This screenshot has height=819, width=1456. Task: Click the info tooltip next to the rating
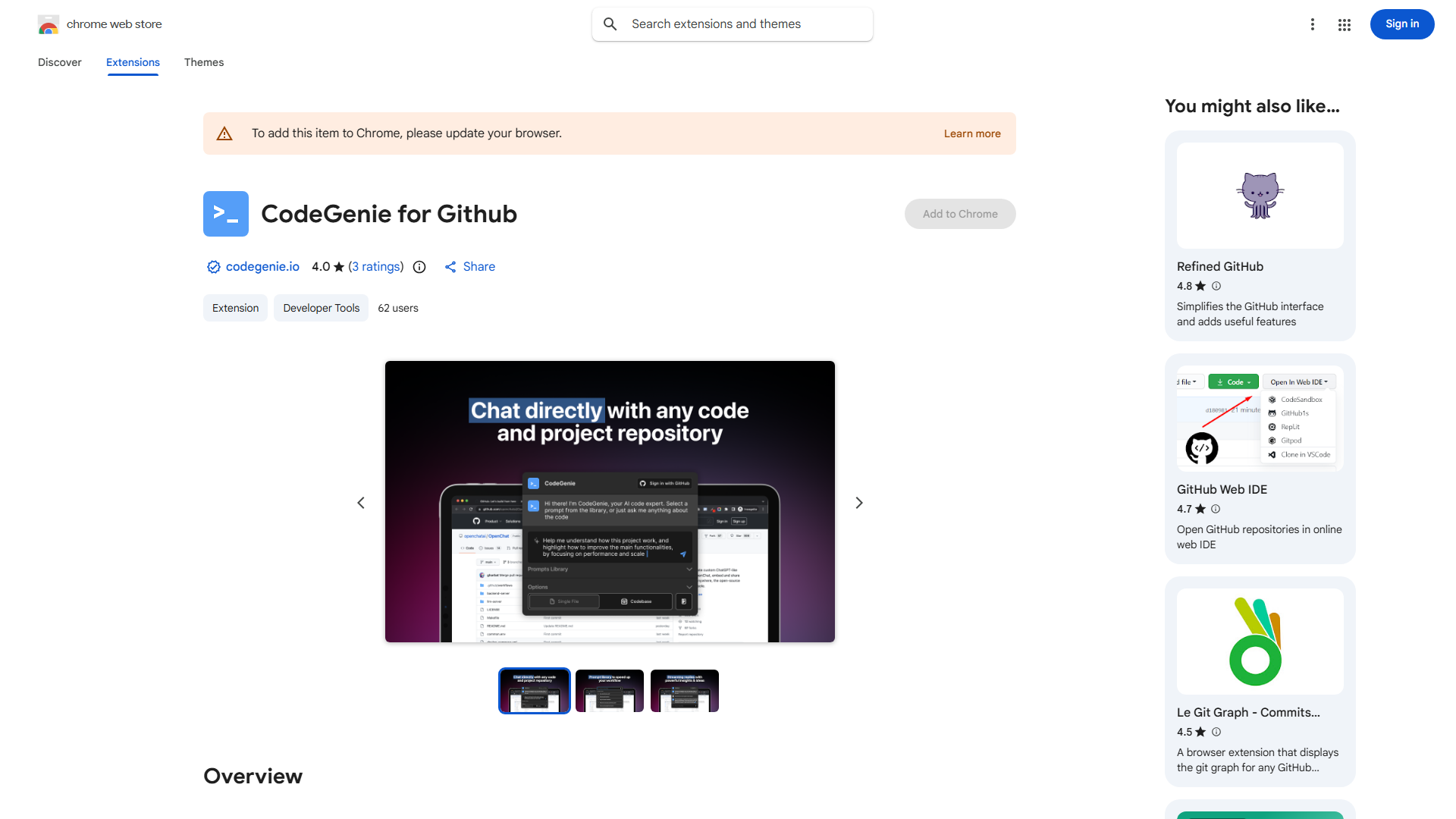(419, 267)
